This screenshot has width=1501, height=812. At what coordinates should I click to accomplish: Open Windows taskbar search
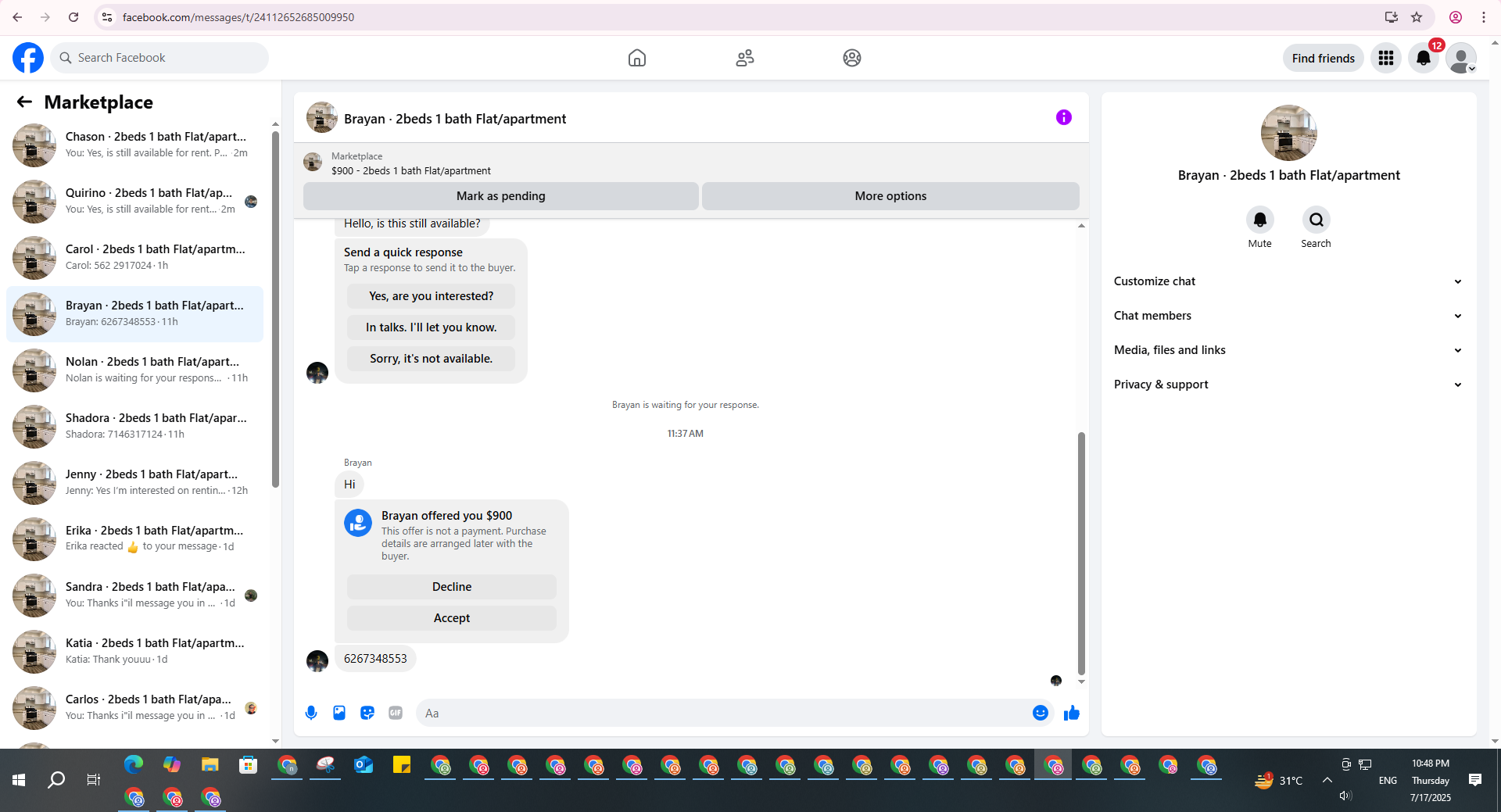56,780
